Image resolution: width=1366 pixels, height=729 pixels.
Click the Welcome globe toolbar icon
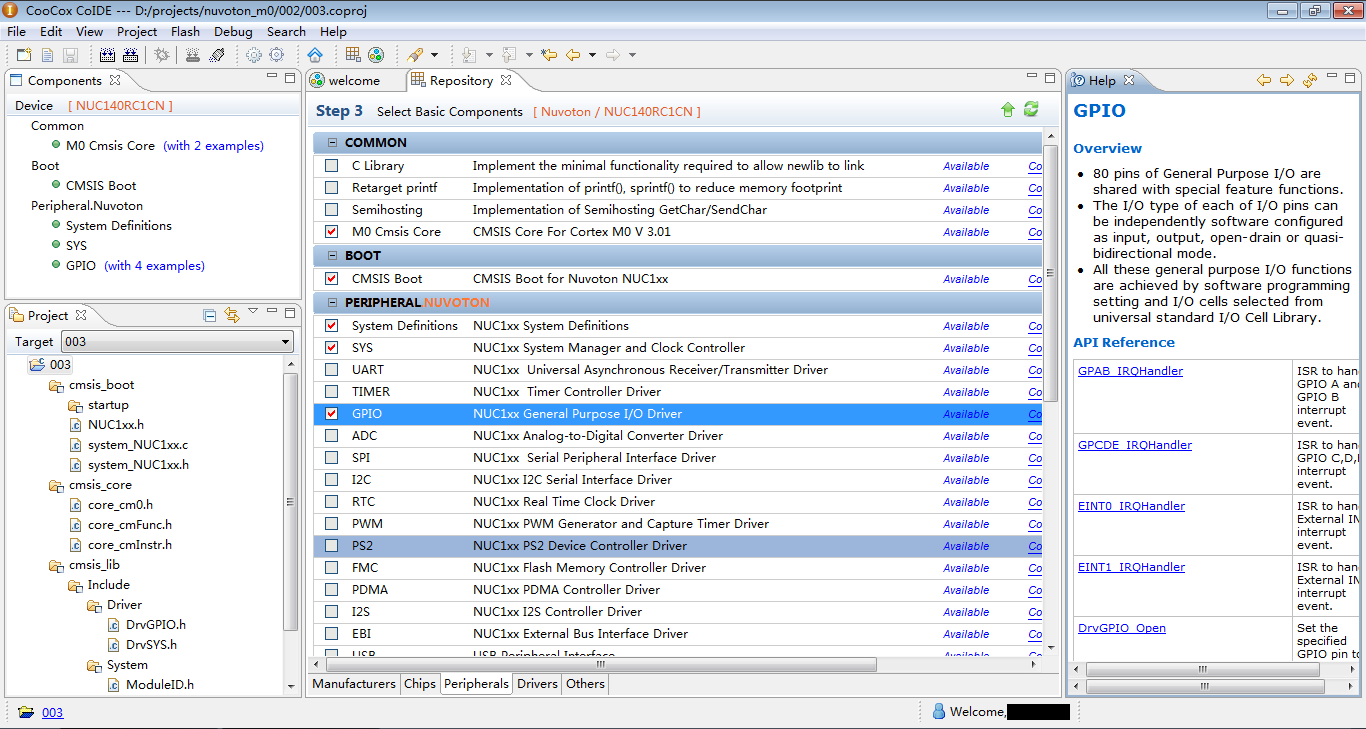pyautogui.click(x=376, y=55)
